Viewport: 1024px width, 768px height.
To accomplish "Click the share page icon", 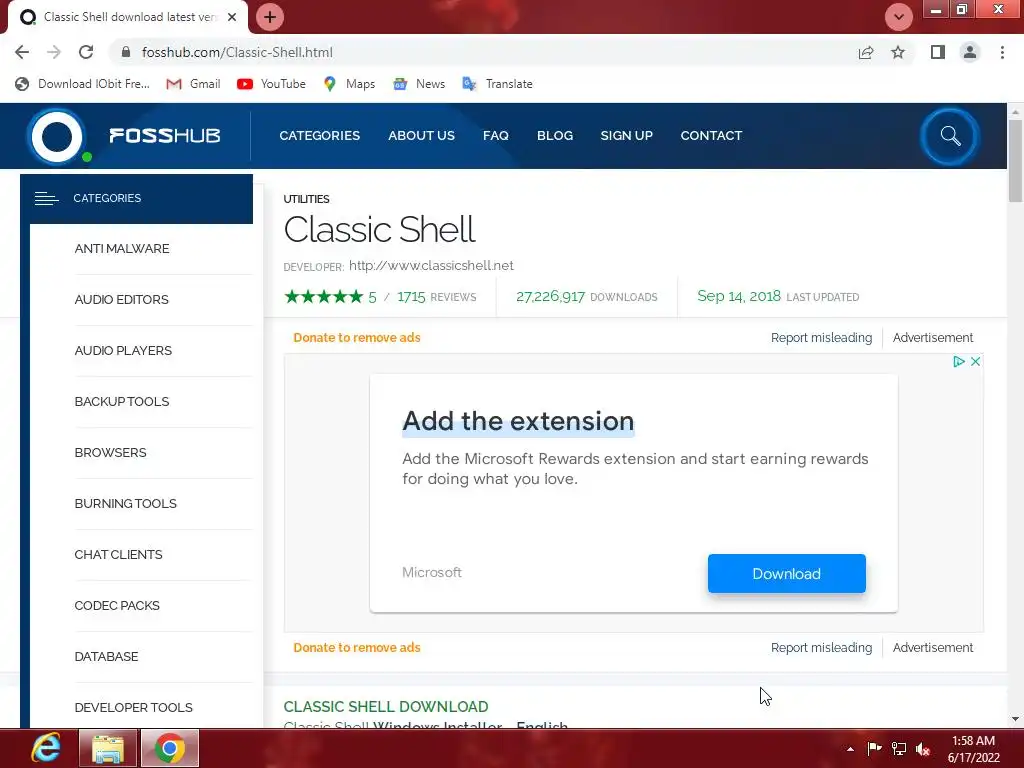I will tap(866, 52).
